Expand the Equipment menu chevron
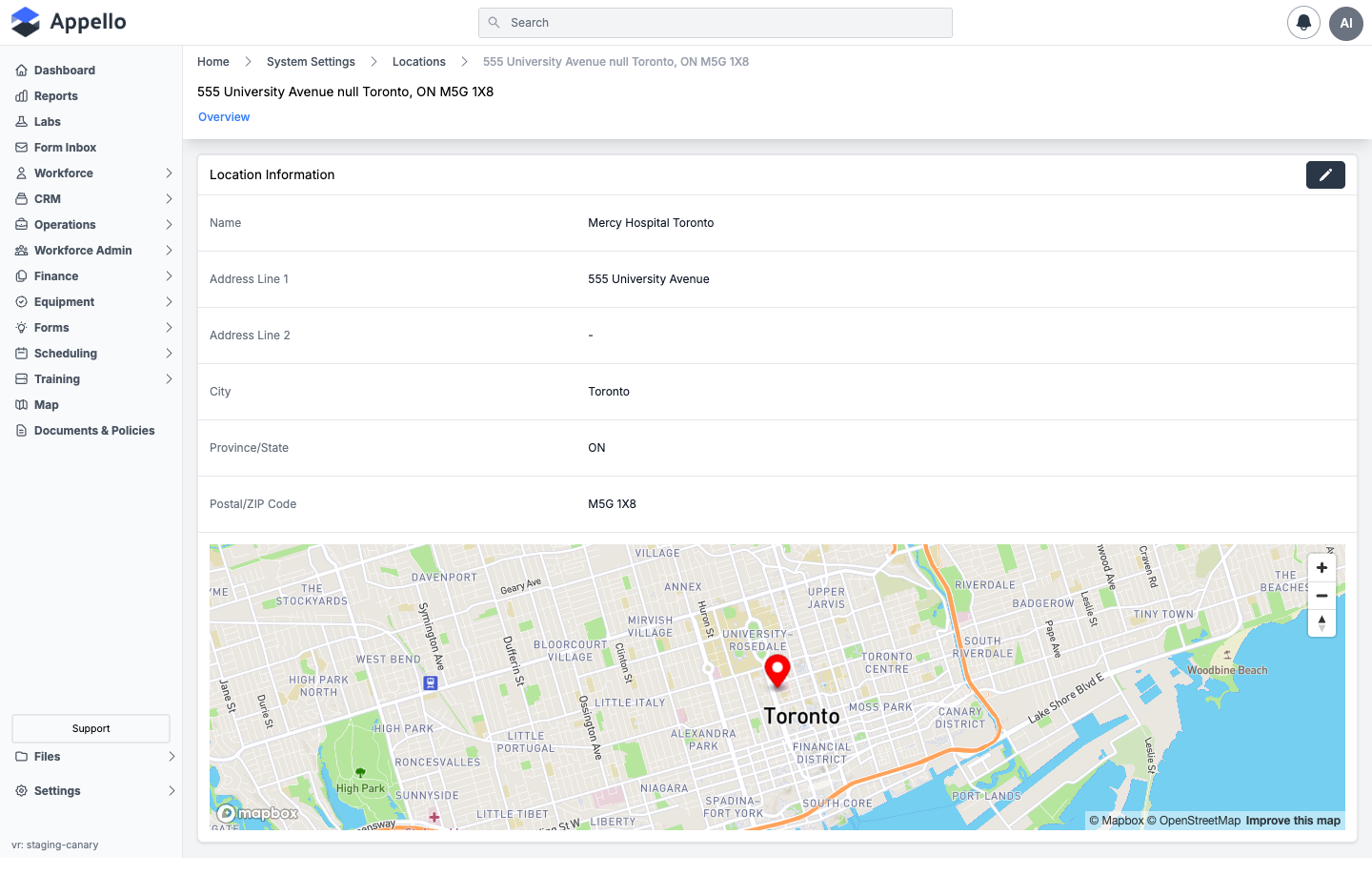1372x875 pixels. tap(169, 302)
